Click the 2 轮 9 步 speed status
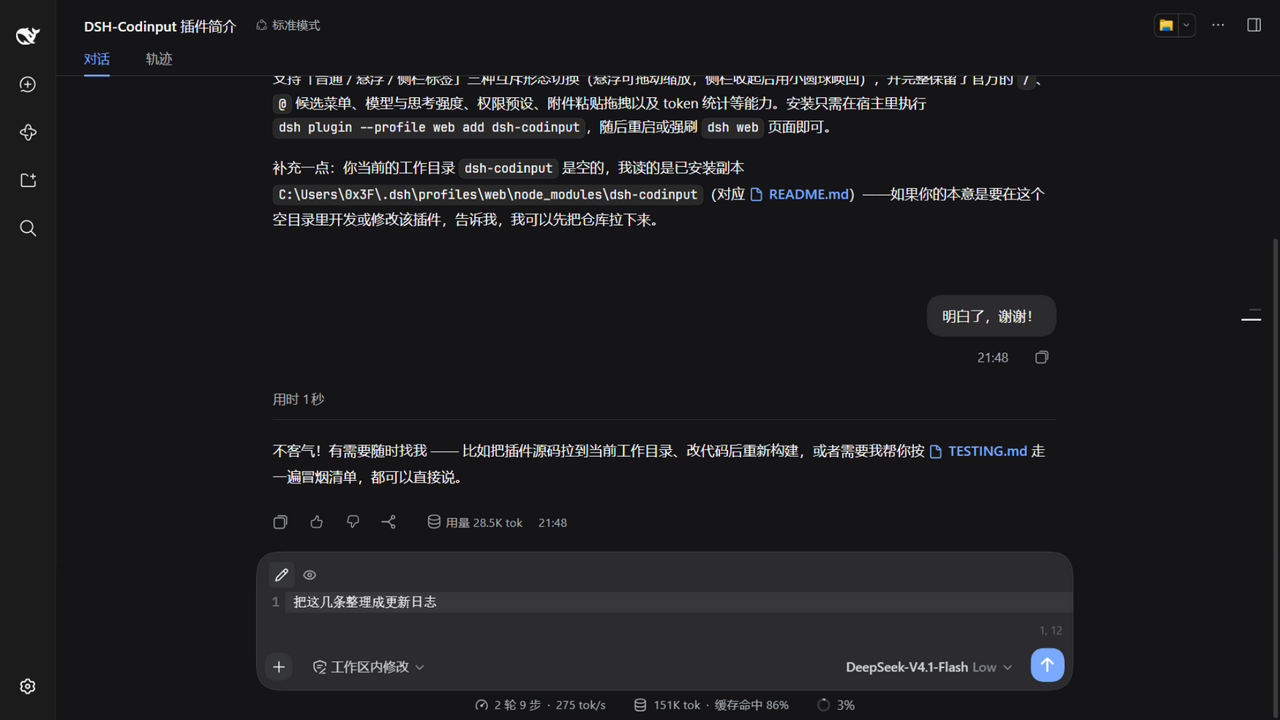Viewport: 1280px width, 720px height. [541, 705]
